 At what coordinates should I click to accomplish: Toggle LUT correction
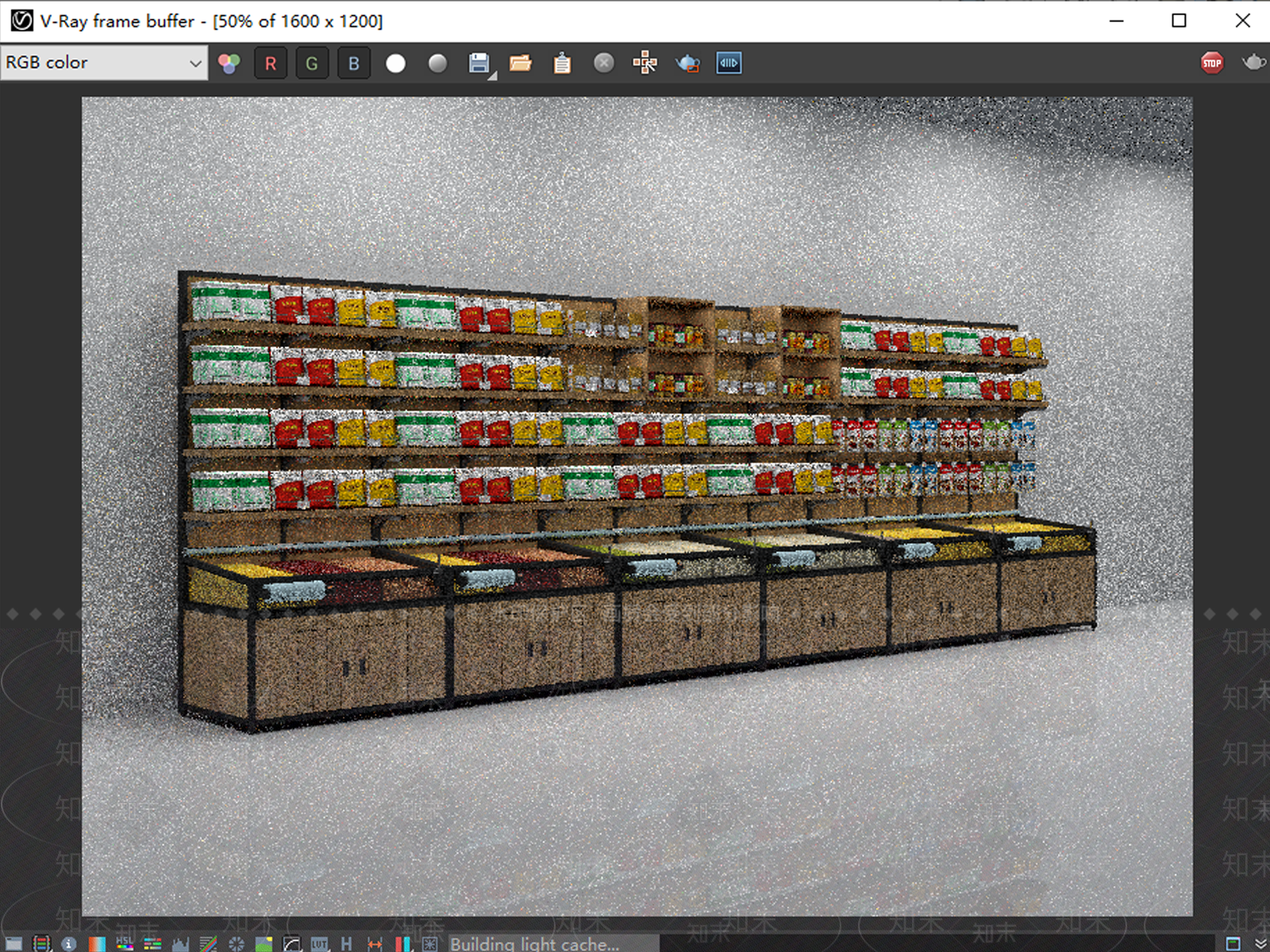pyautogui.click(x=319, y=943)
